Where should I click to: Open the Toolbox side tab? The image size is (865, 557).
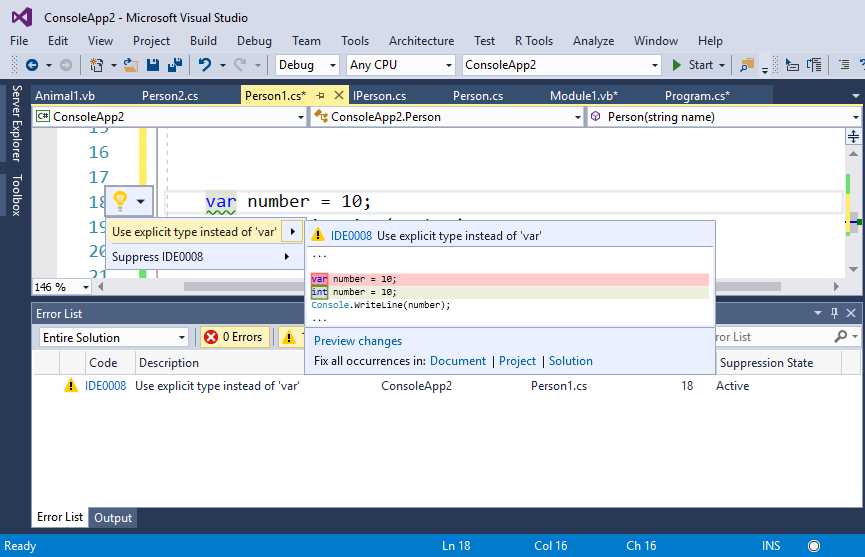coord(17,195)
